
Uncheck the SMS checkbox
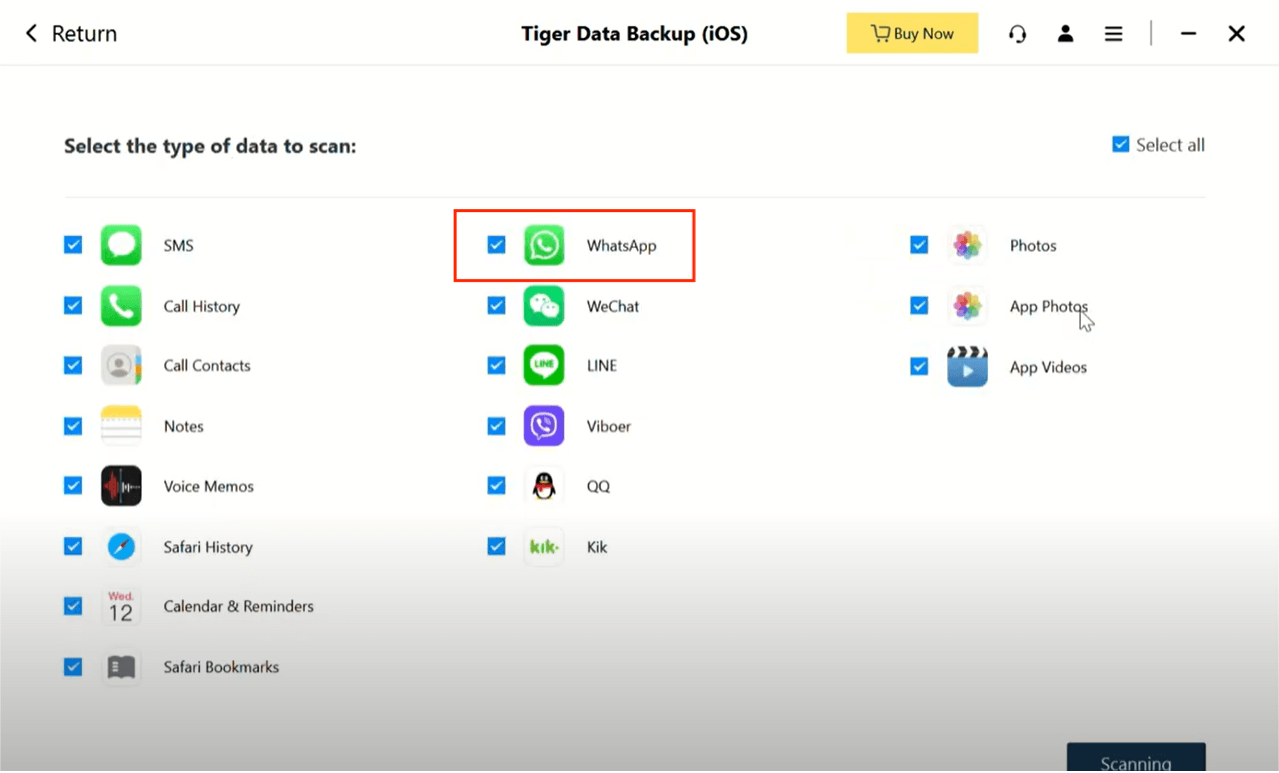tap(73, 245)
